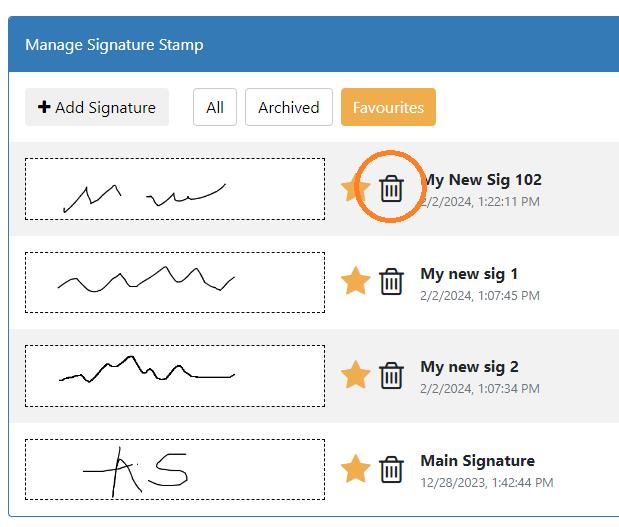Image resolution: width=619 pixels, height=527 pixels.
Task: Click the Manage Signature Stamp header
Action: tap(114, 45)
